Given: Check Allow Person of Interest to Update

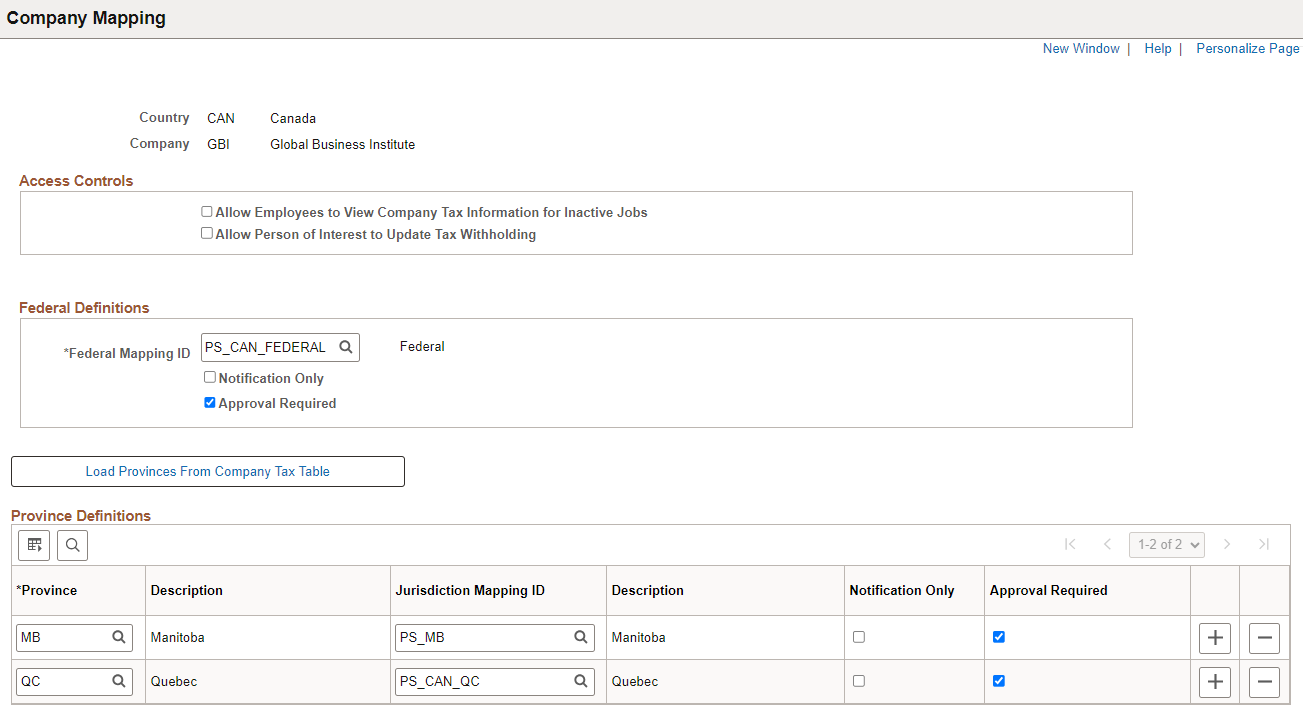Looking at the screenshot, I should coord(207,234).
